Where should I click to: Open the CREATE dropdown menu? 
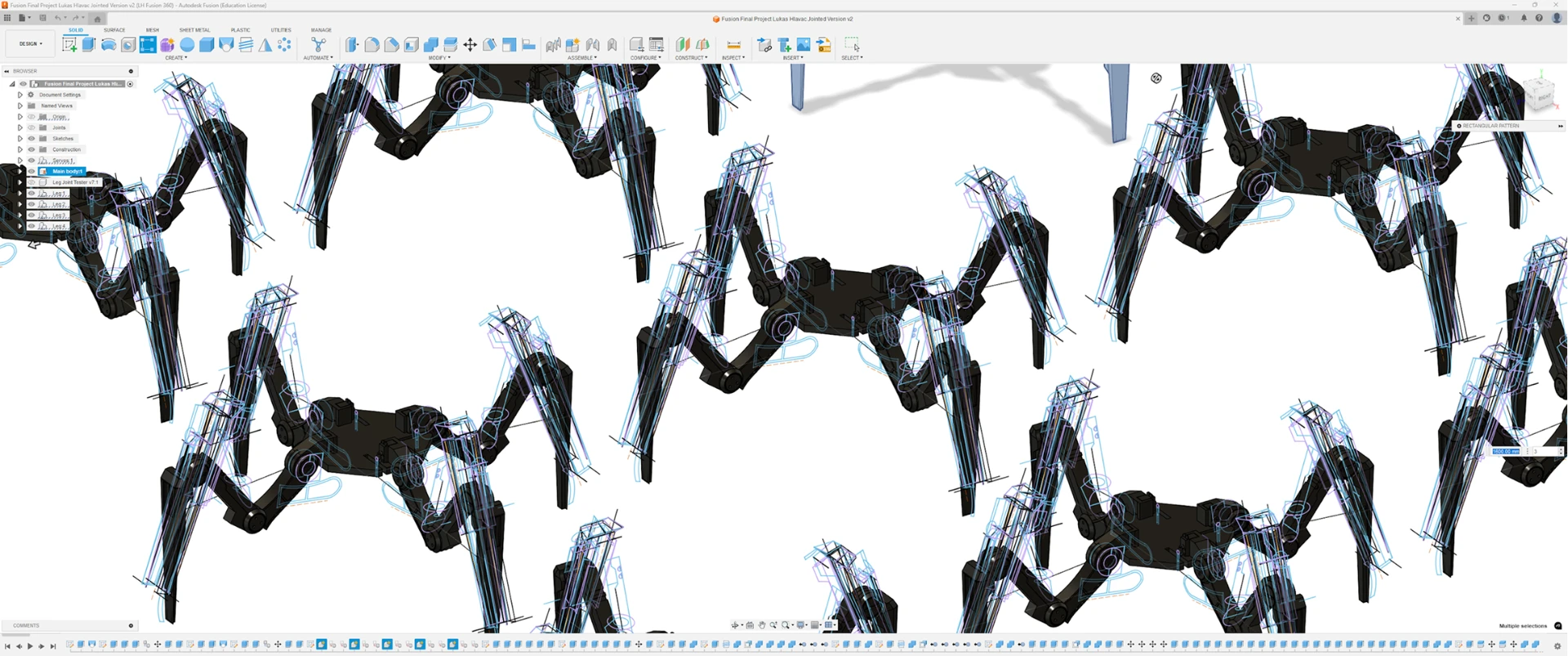pos(176,58)
